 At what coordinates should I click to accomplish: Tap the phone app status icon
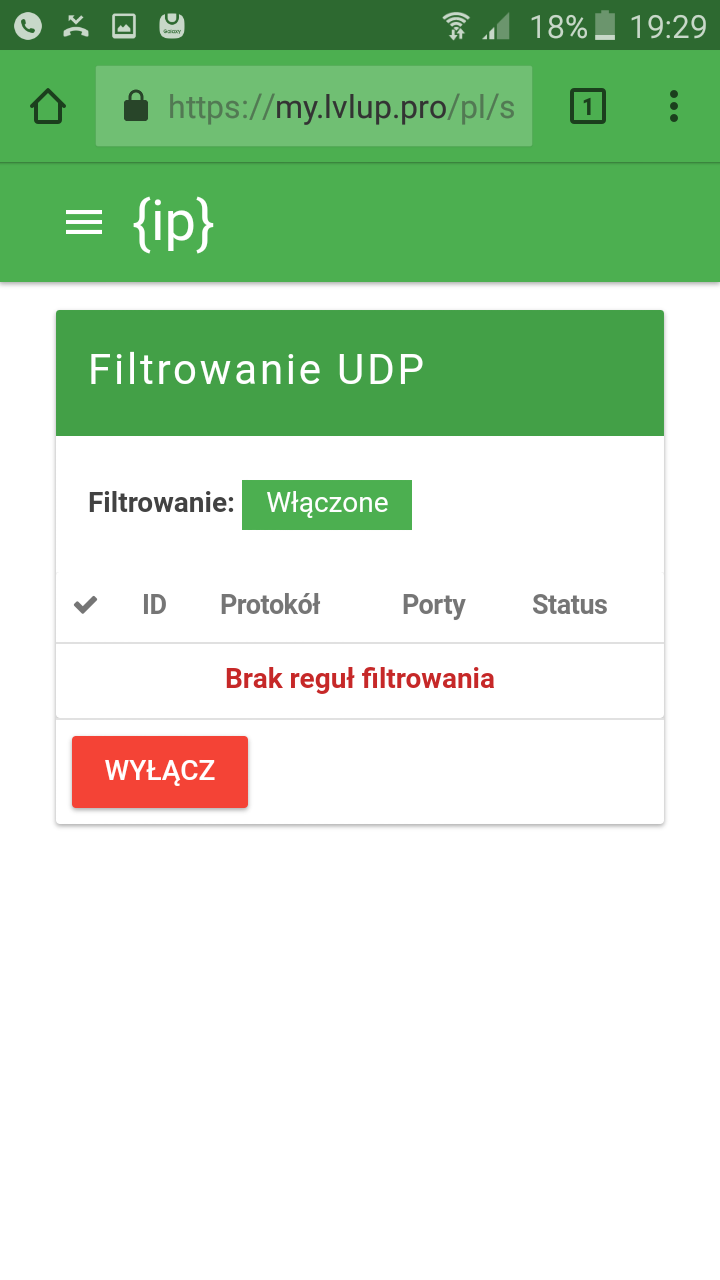click(x=28, y=25)
